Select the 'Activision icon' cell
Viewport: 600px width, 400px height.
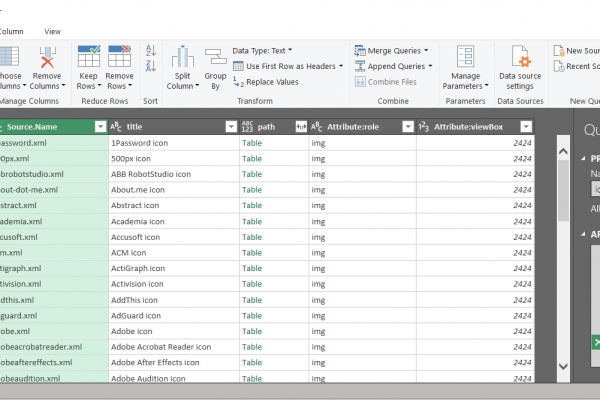[x=174, y=284]
